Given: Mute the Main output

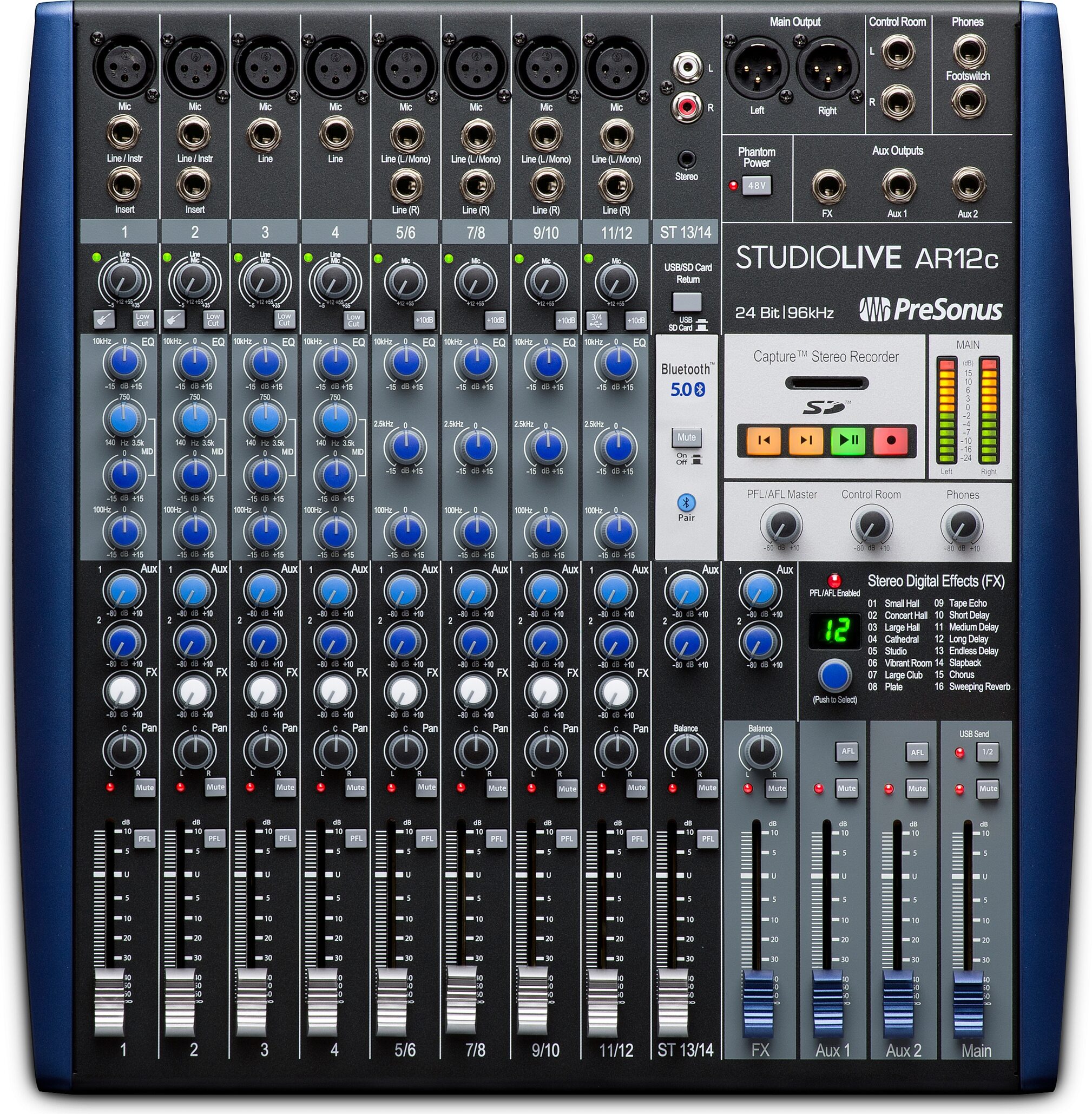Looking at the screenshot, I should click(x=988, y=789).
